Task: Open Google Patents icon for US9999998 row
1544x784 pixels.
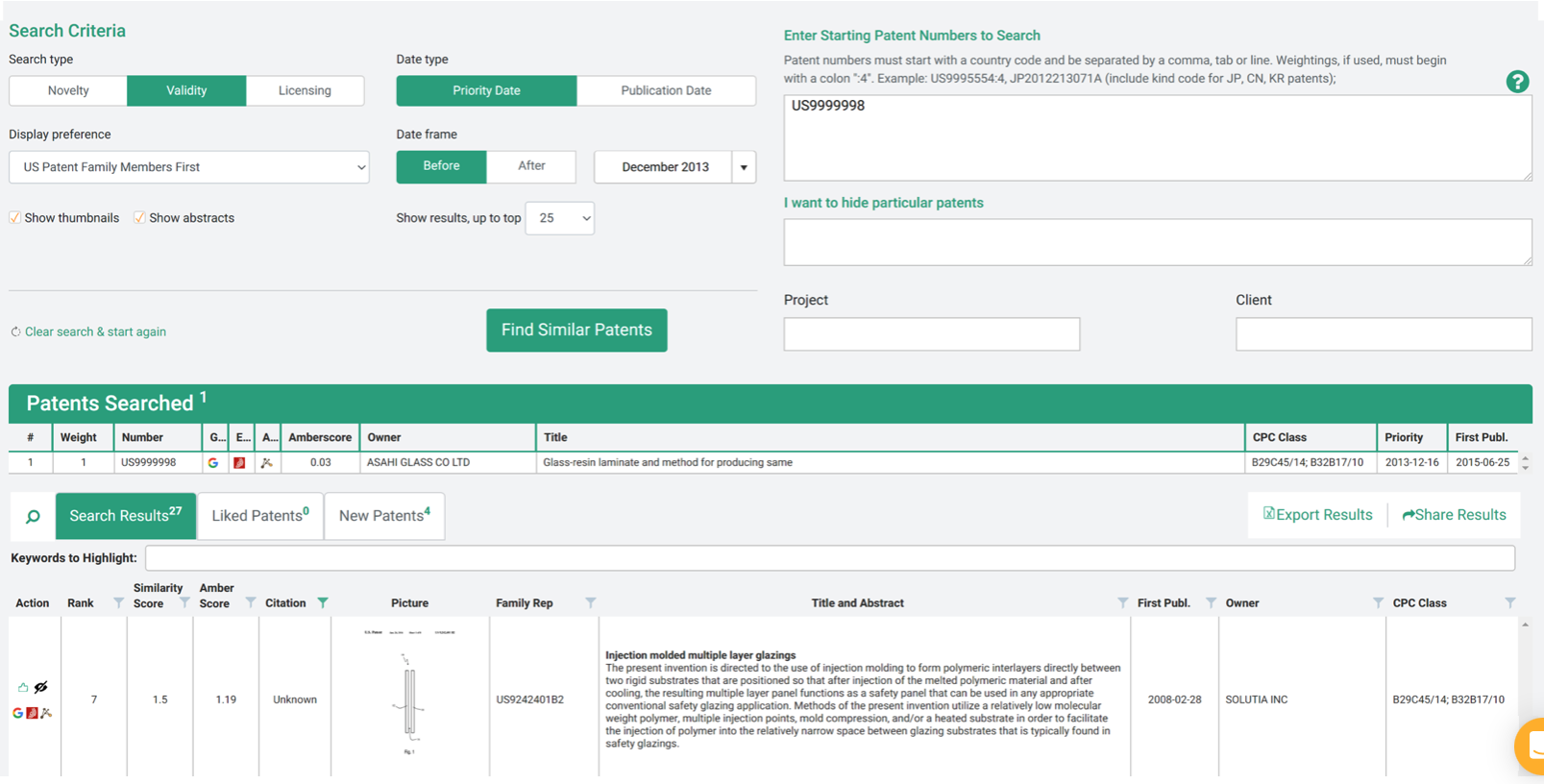Action: click(x=213, y=462)
